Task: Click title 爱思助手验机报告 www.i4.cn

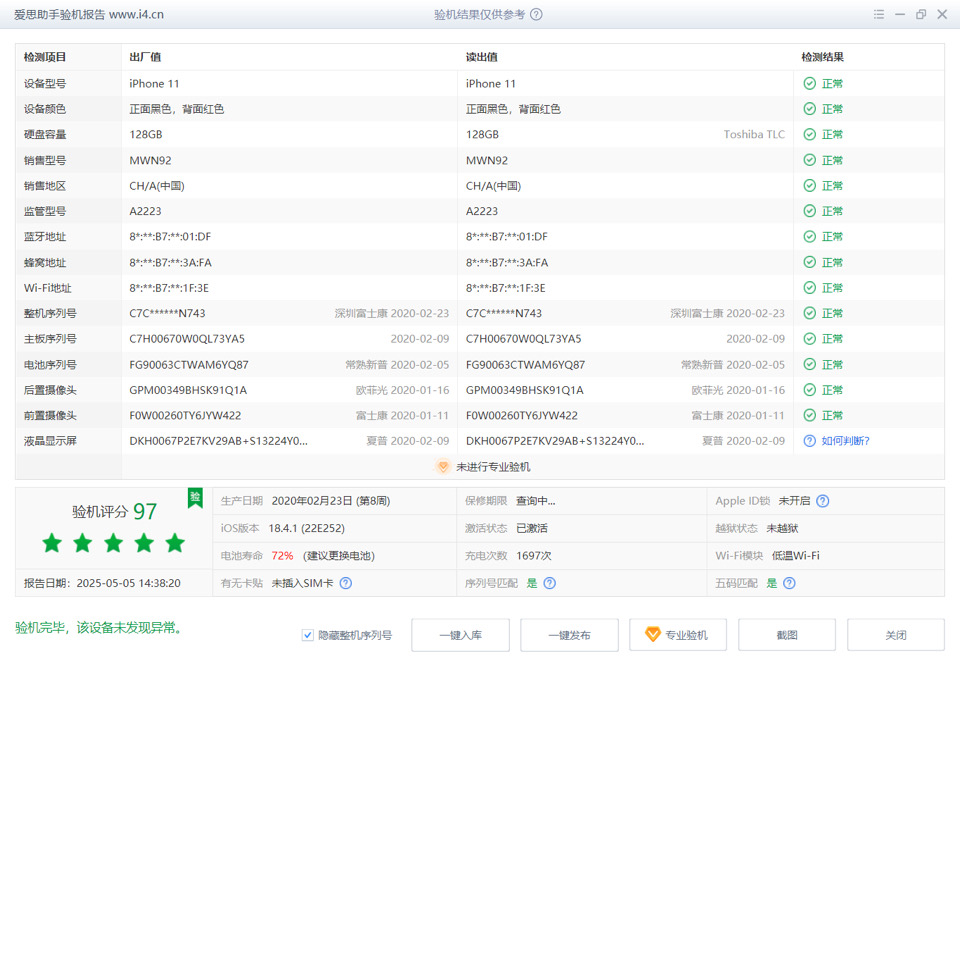Action: tap(89, 15)
